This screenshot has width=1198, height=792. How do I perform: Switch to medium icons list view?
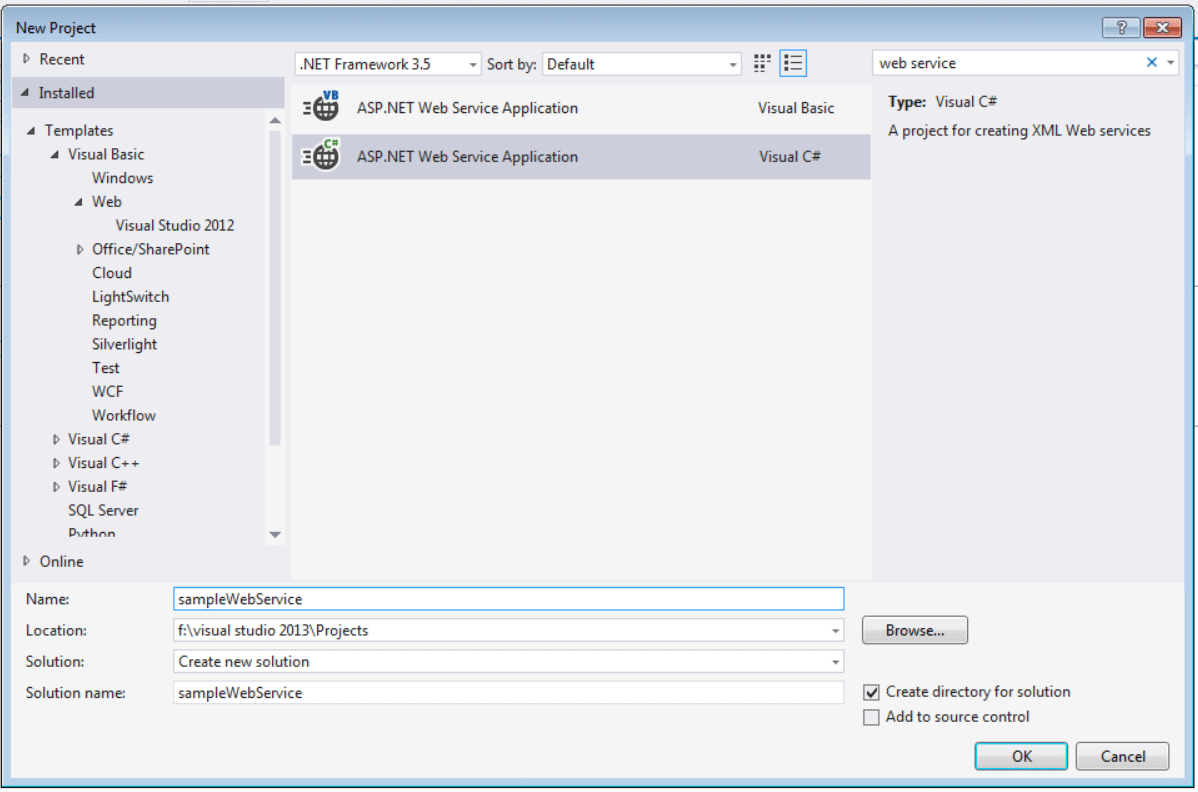point(793,63)
